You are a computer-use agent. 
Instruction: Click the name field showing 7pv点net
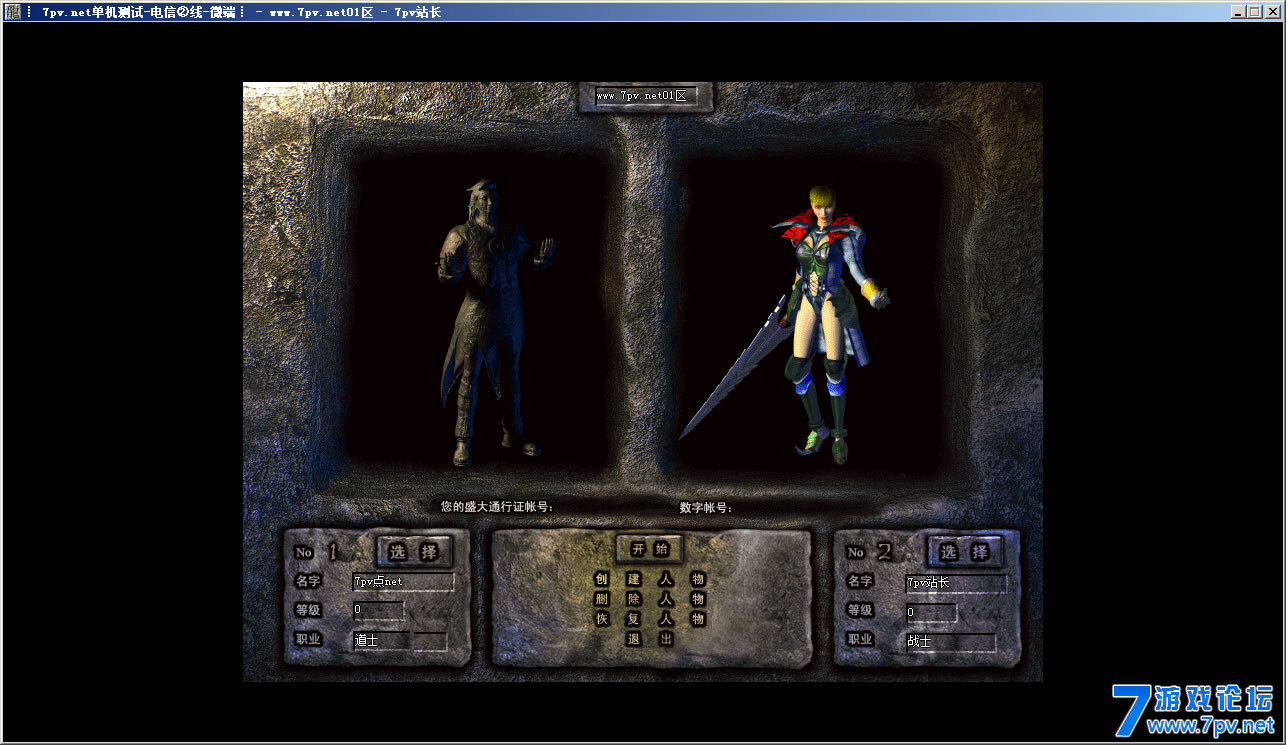coord(403,582)
